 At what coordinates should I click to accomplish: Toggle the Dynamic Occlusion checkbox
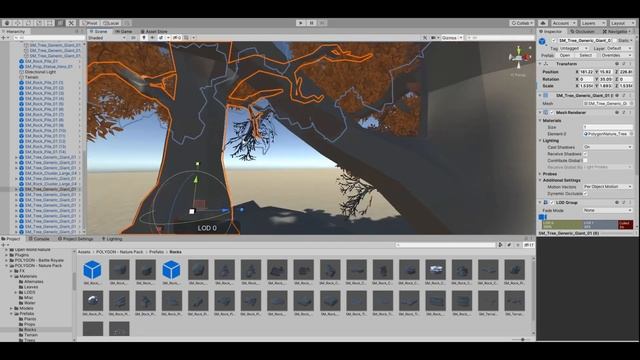coord(585,193)
